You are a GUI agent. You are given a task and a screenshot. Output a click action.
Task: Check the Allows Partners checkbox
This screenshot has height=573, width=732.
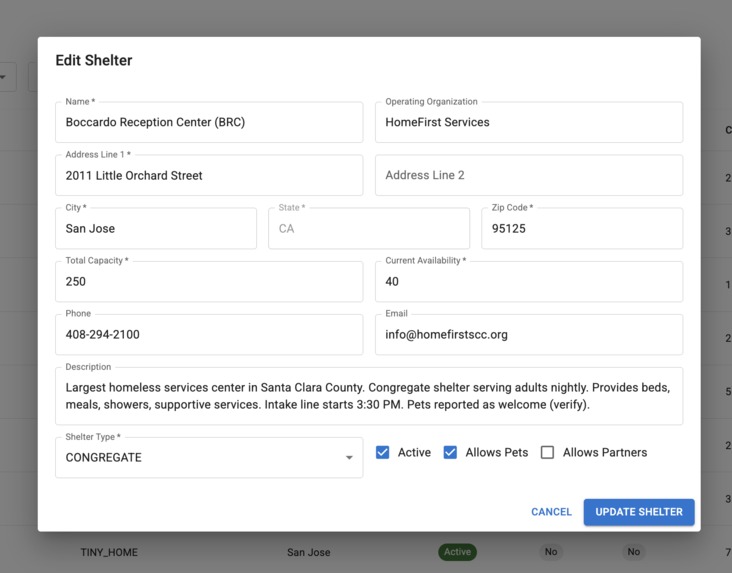pyautogui.click(x=547, y=453)
